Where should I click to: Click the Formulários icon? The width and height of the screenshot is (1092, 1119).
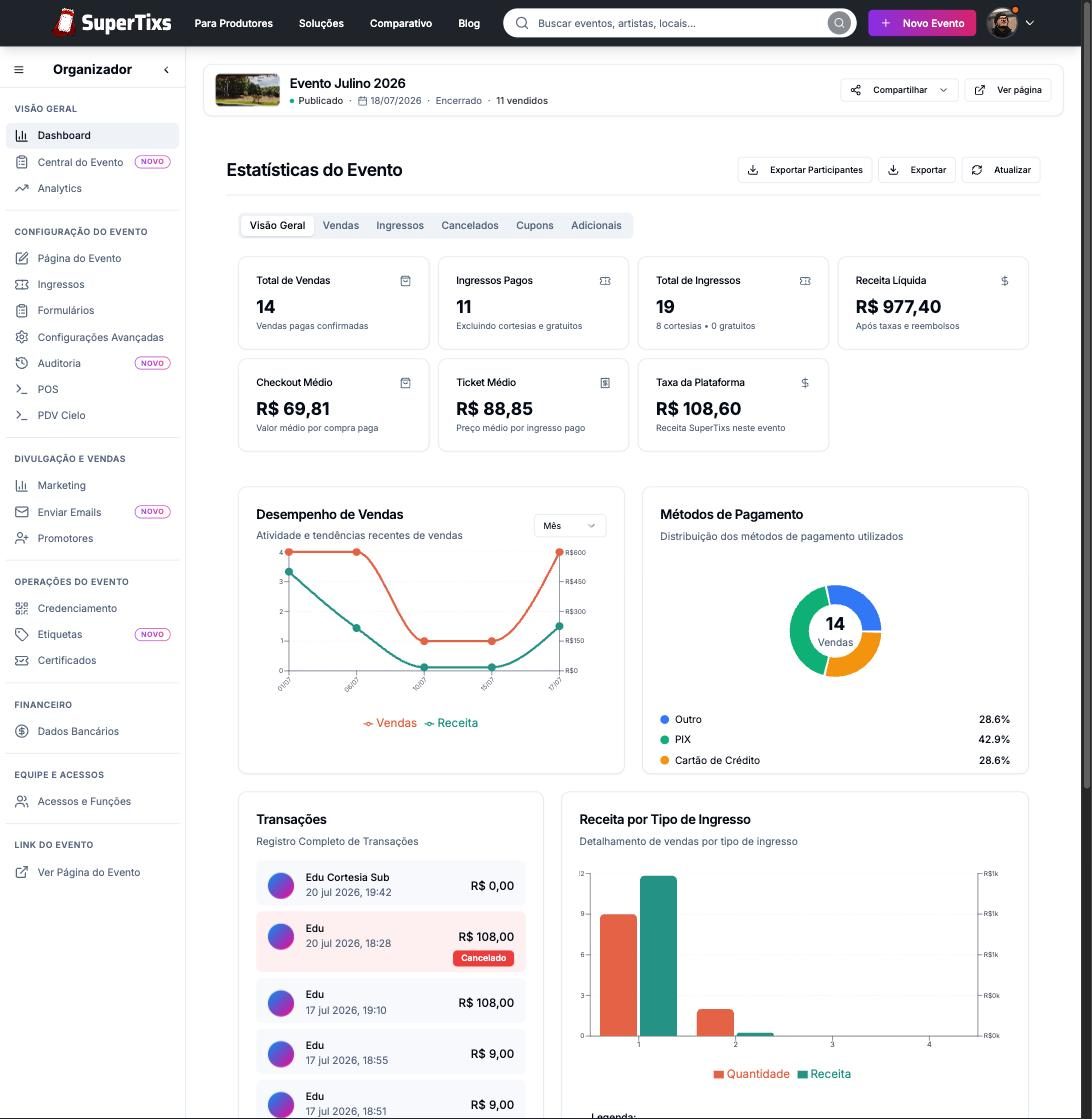tap(22, 310)
